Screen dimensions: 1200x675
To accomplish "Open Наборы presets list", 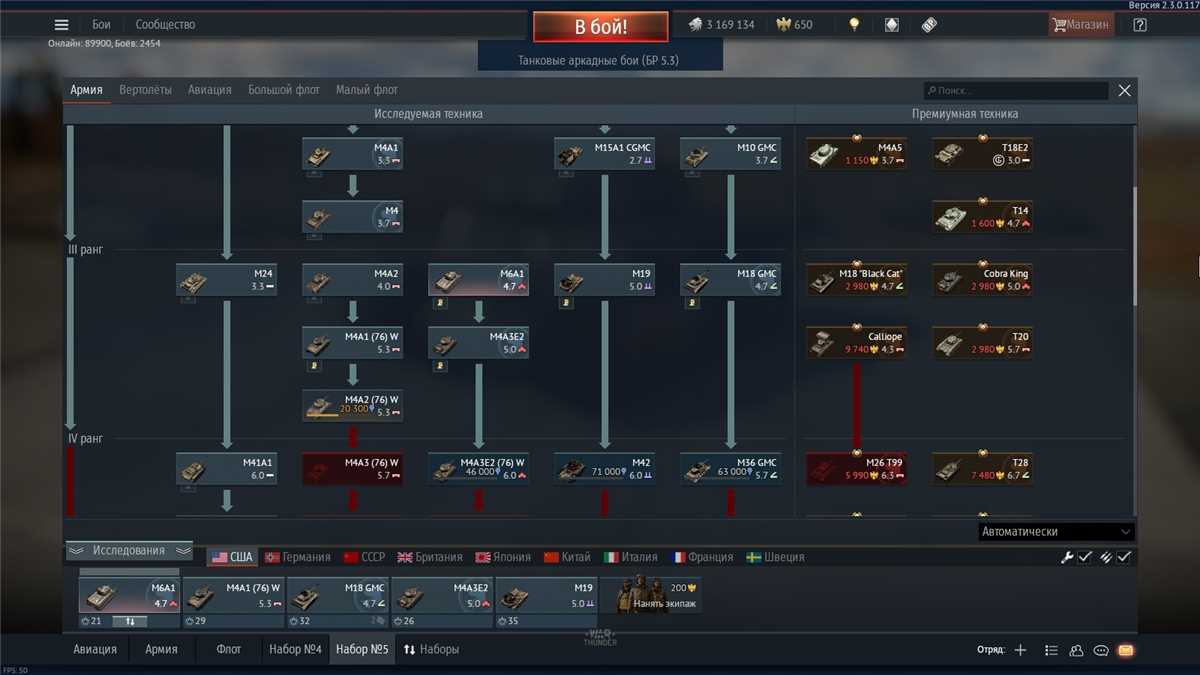I will tap(431, 649).
